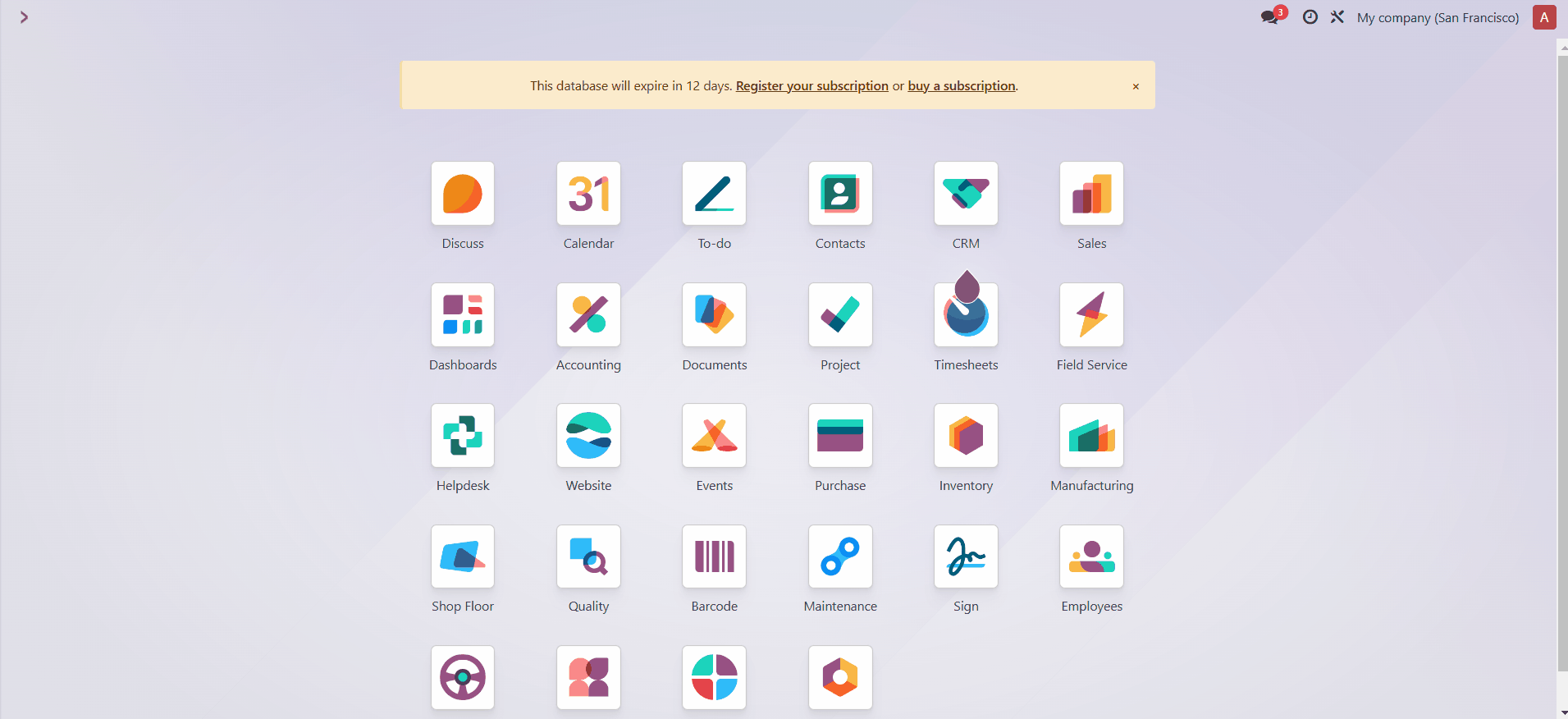Open the Discuss app
Viewport: 1568px width, 719px height.
463,194
